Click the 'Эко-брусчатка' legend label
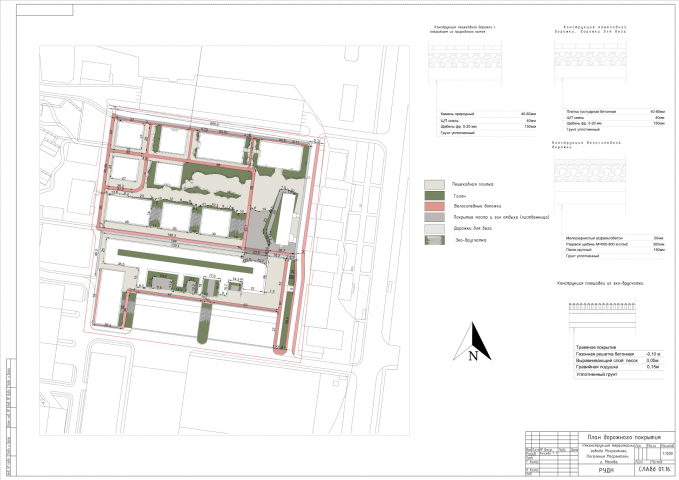 point(471,240)
